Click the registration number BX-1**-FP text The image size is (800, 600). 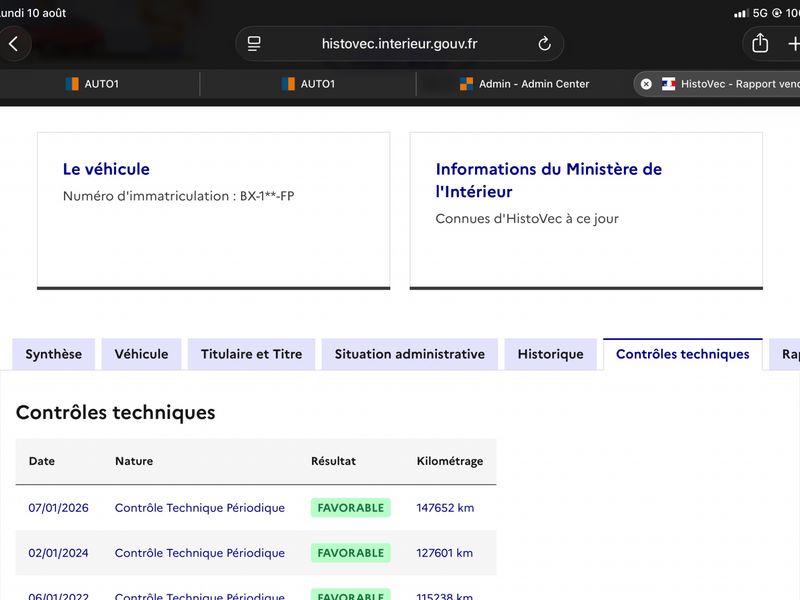(x=267, y=196)
